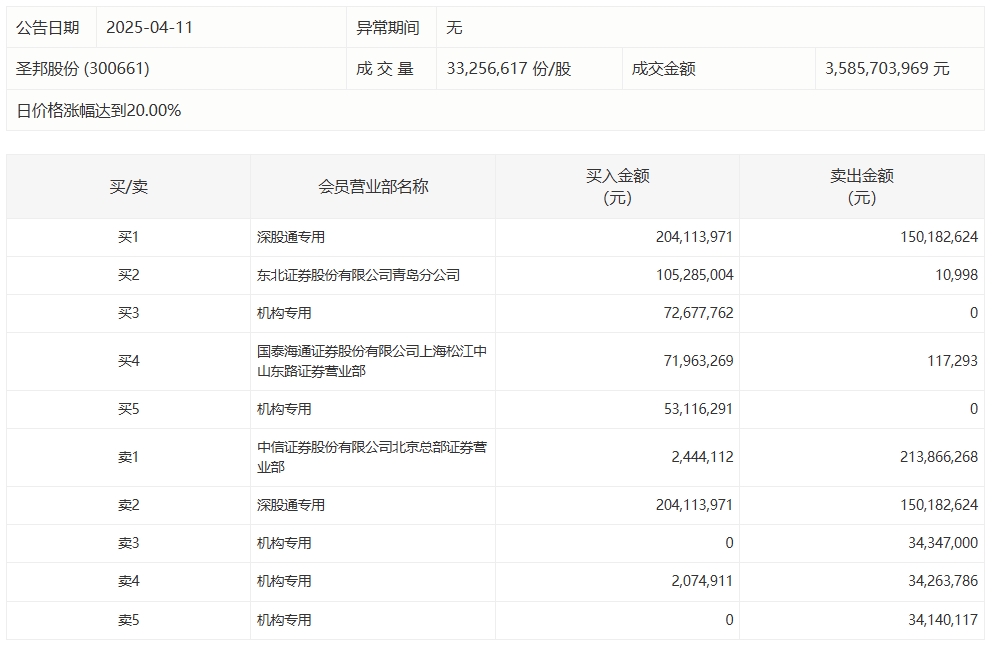Click the 会员营业部名称 column header
The image size is (995, 647).
pyautogui.click(x=373, y=187)
